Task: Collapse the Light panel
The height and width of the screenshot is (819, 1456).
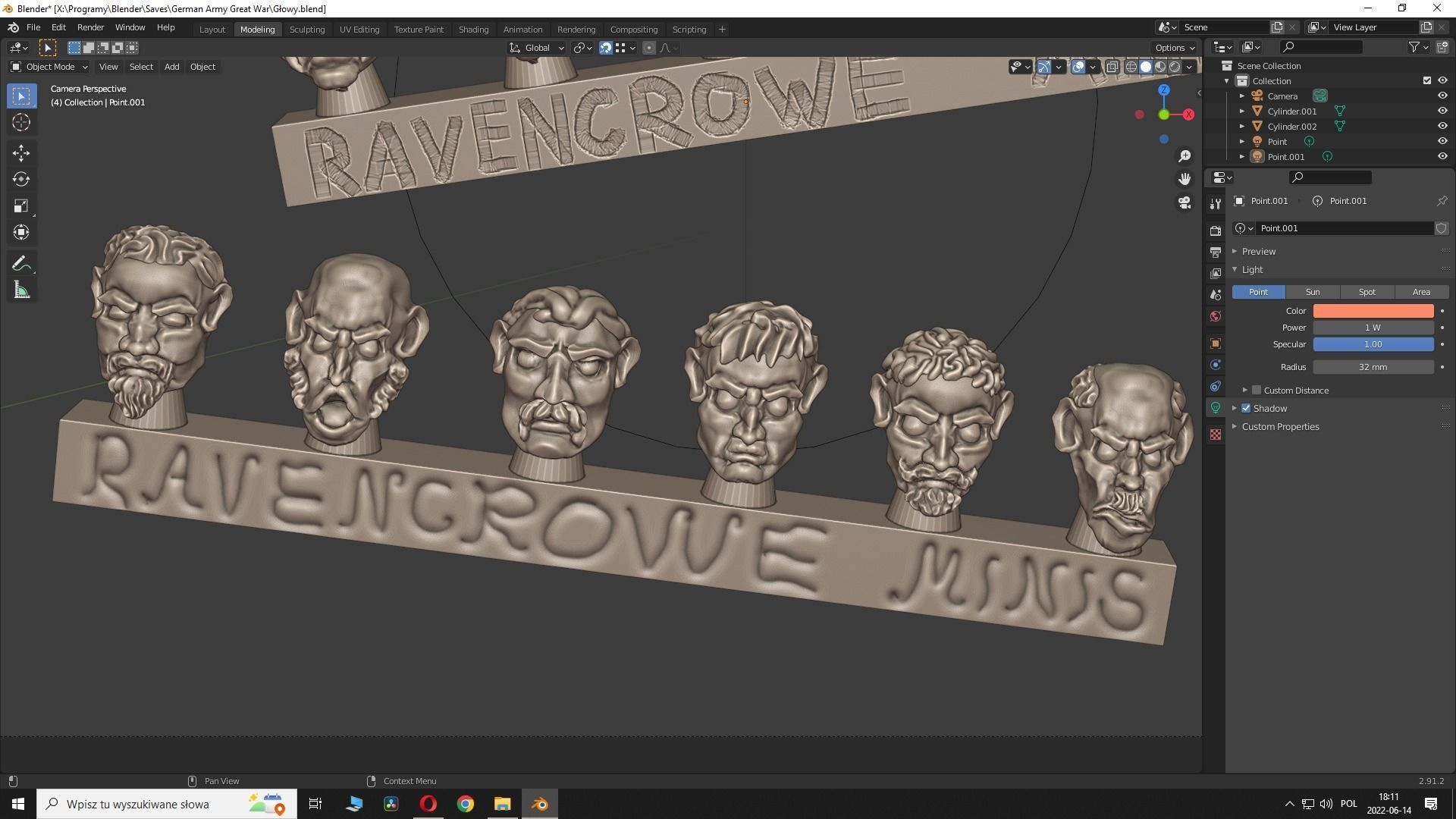Action: [1252, 270]
